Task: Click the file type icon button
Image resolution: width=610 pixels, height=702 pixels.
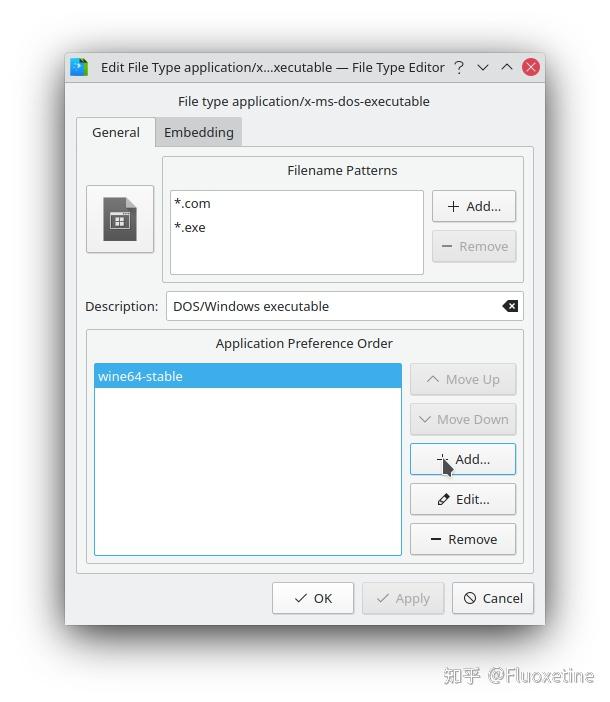Action: point(120,219)
